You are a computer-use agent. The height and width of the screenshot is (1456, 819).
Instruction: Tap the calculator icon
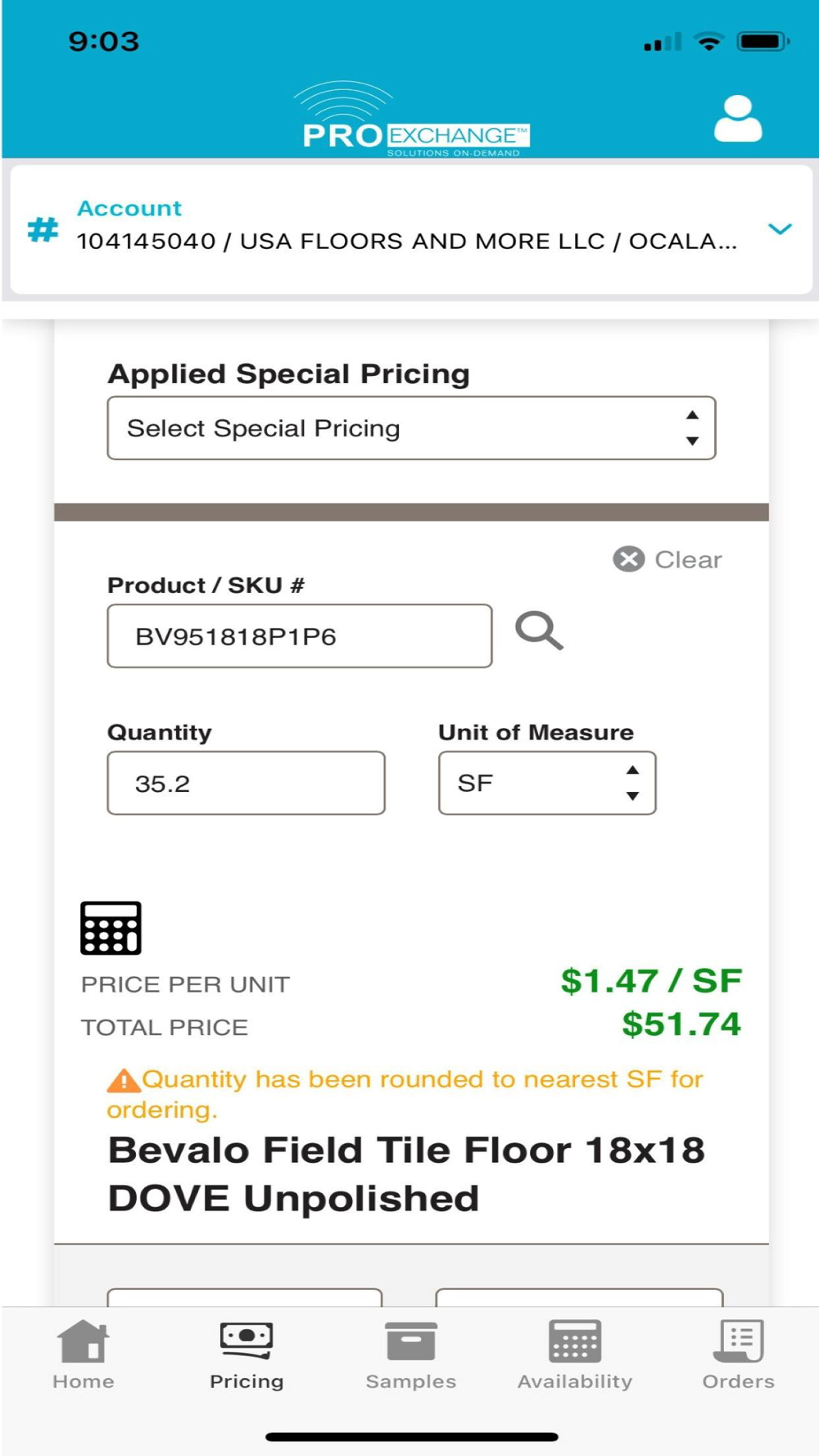point(111,928)
